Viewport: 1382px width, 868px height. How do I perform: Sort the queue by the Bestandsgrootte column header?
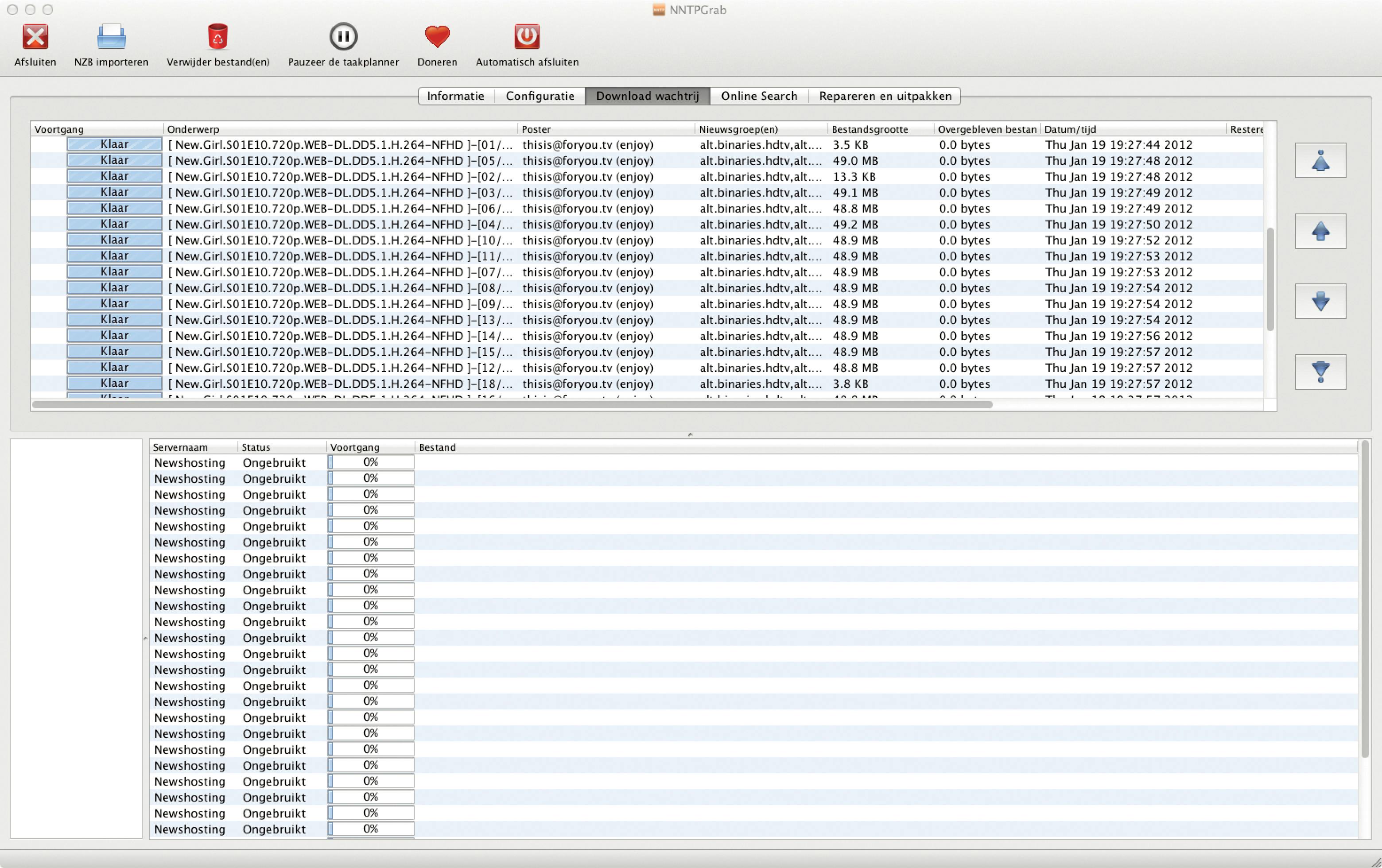coord(870,129)
